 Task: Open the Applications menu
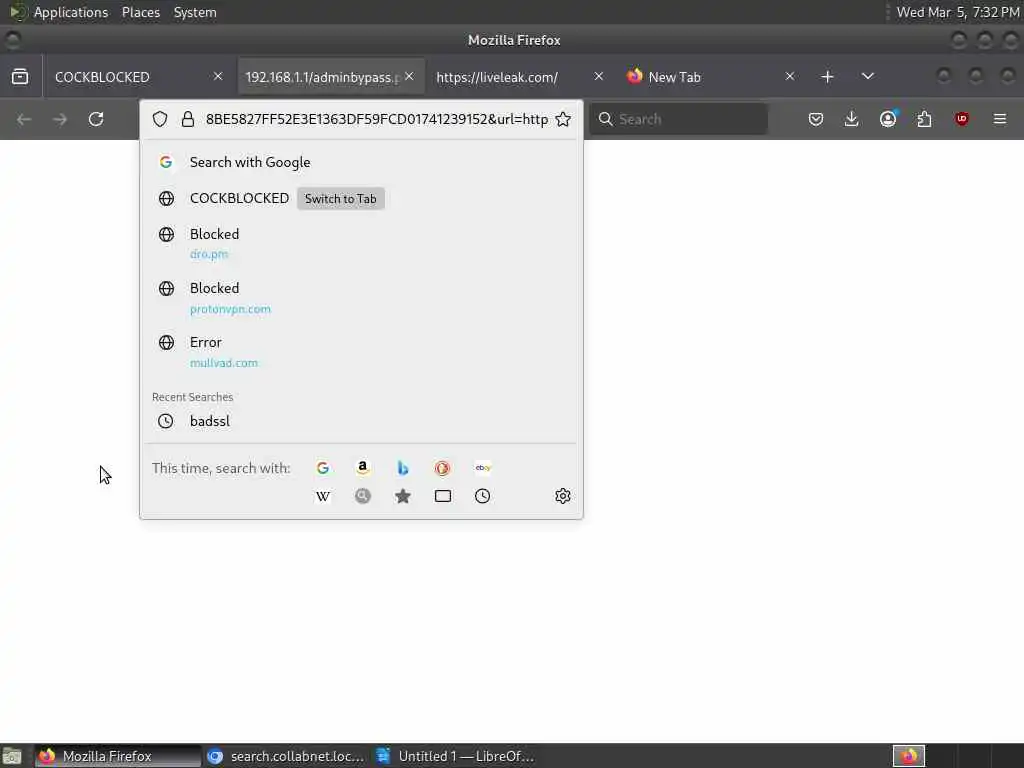click(71, 12)
